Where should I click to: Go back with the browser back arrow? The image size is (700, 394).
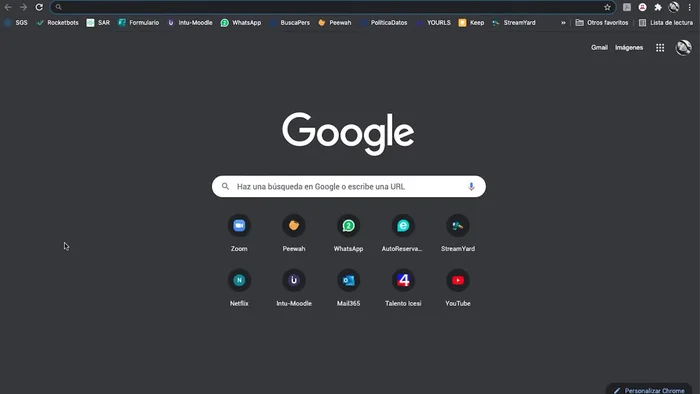click(x=8, y=7)
